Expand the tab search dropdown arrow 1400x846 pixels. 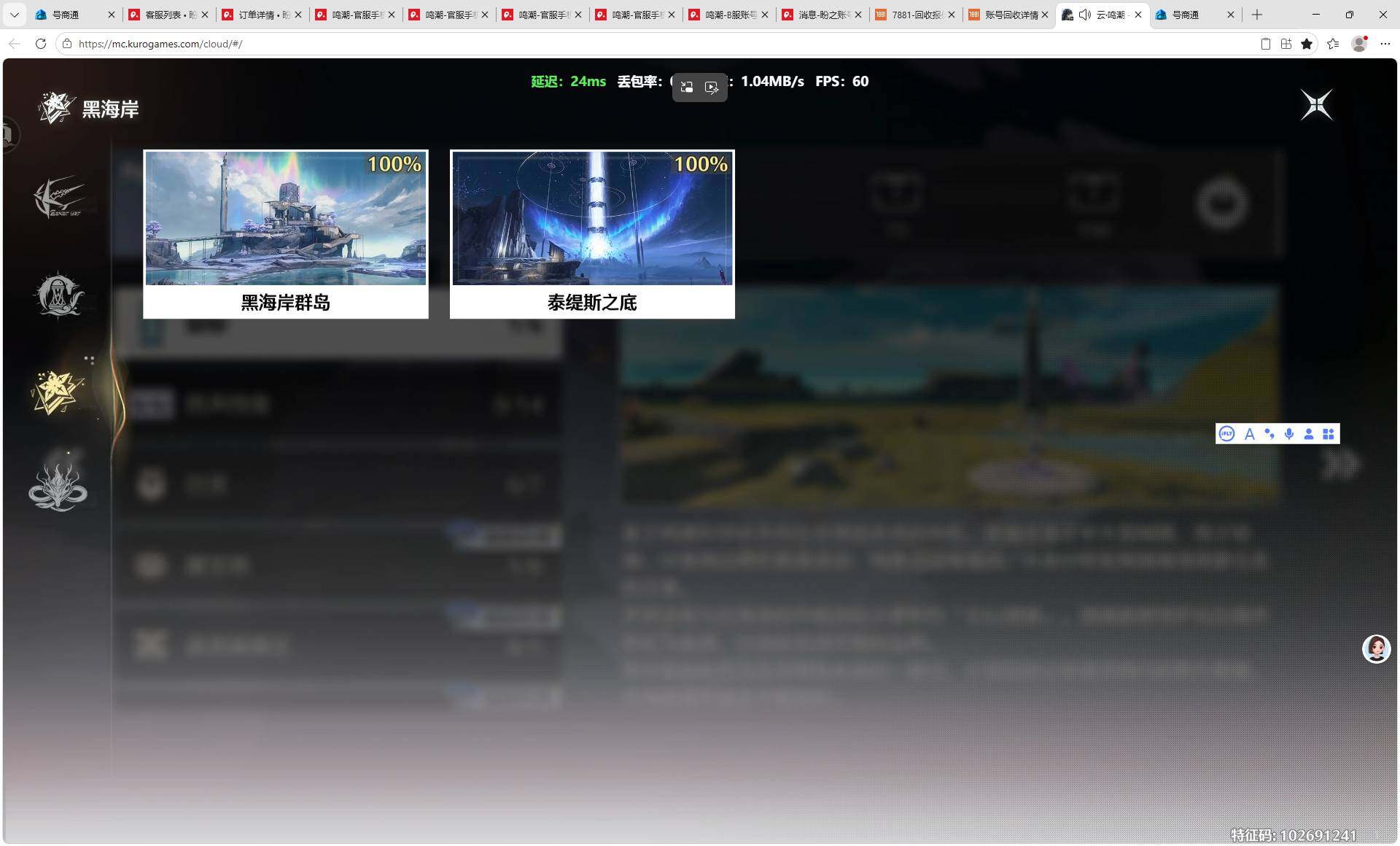pos(14,15)
